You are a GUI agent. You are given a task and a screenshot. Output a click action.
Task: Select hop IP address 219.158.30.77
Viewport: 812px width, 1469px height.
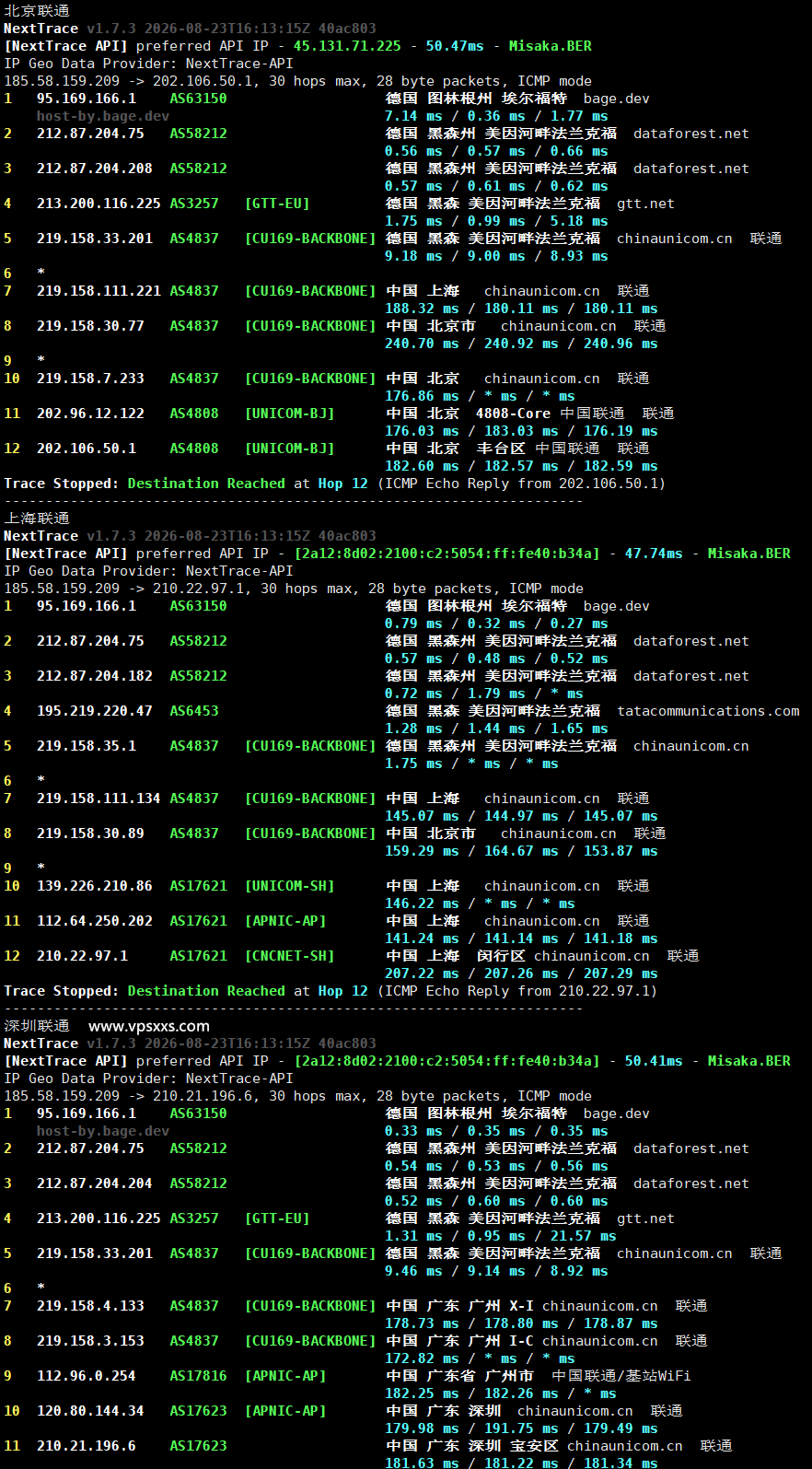90,326
